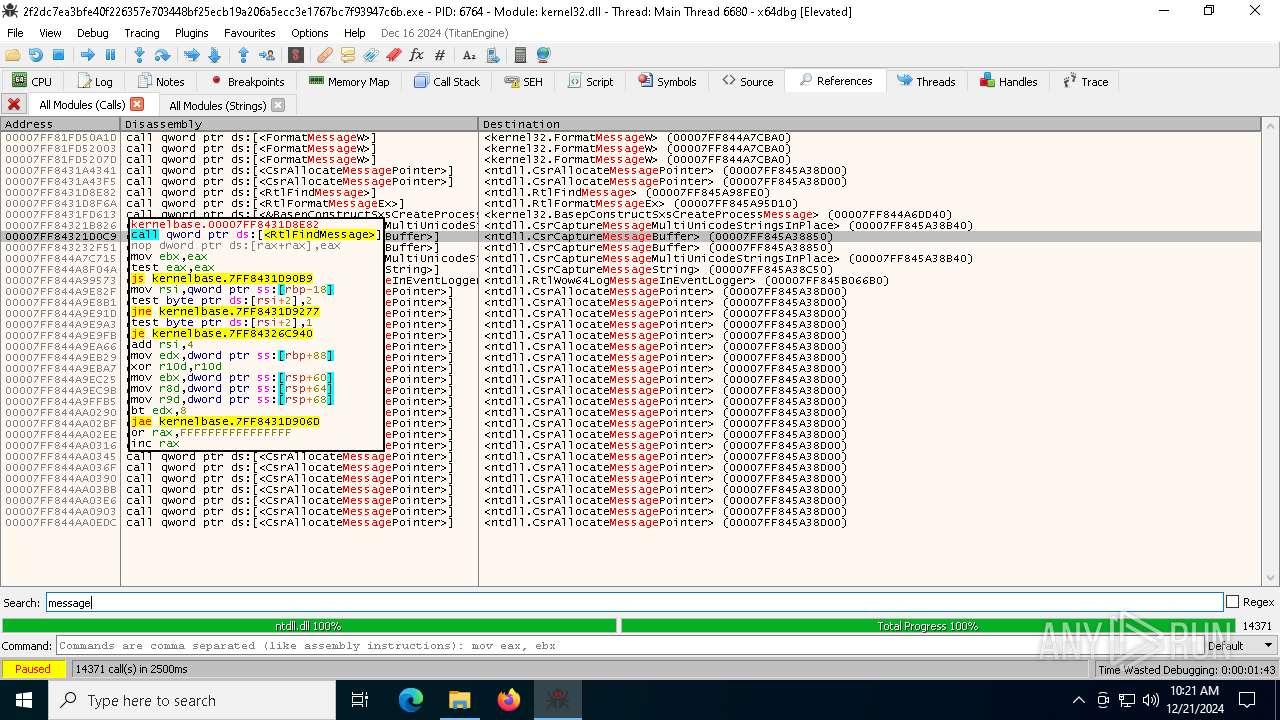Image resolution: width=1280 pixels, height=720 pixels.
Task: Click the Total Progress 100% bar
Action: click(x=927, y=626)
